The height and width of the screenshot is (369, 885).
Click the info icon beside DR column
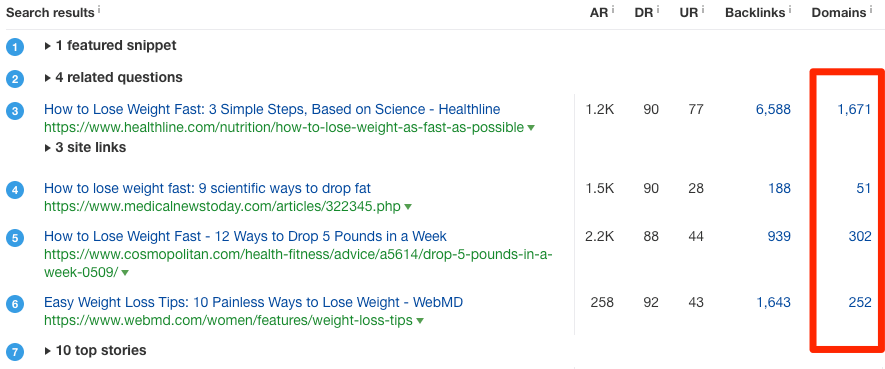click(658, 9)
